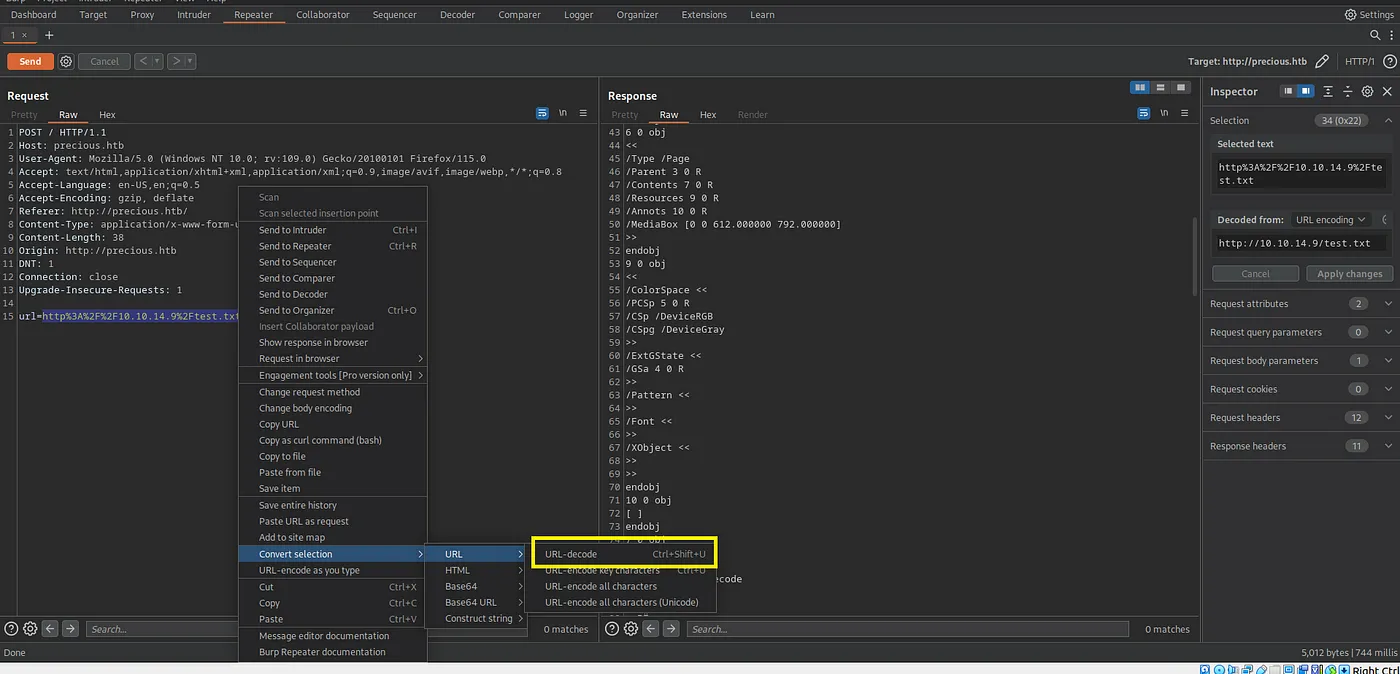Image resolution: width=1400 pixels, height=674 pixels.
Task: Click the search icon at top right
Action: click(x=1376, y=35)
